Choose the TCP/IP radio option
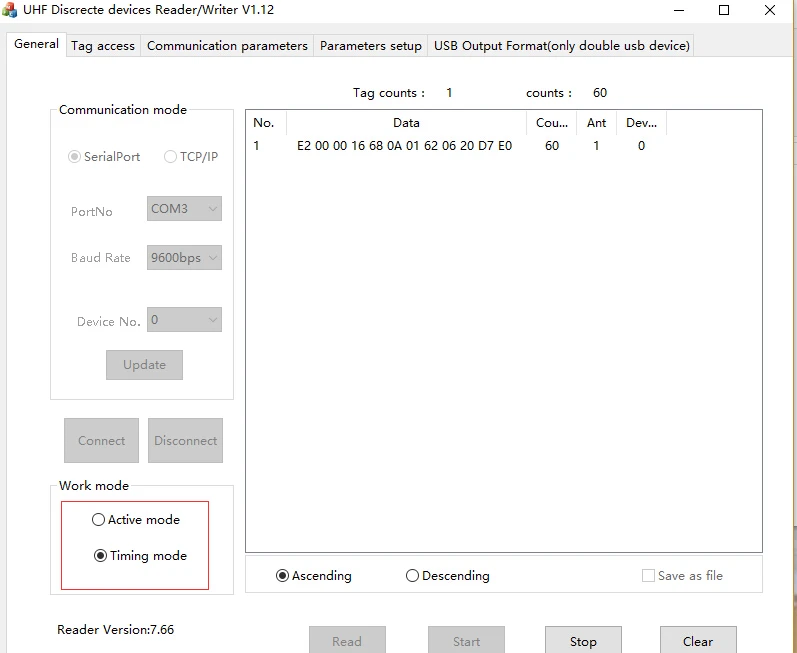797x653 pixels. pos(191,157)
